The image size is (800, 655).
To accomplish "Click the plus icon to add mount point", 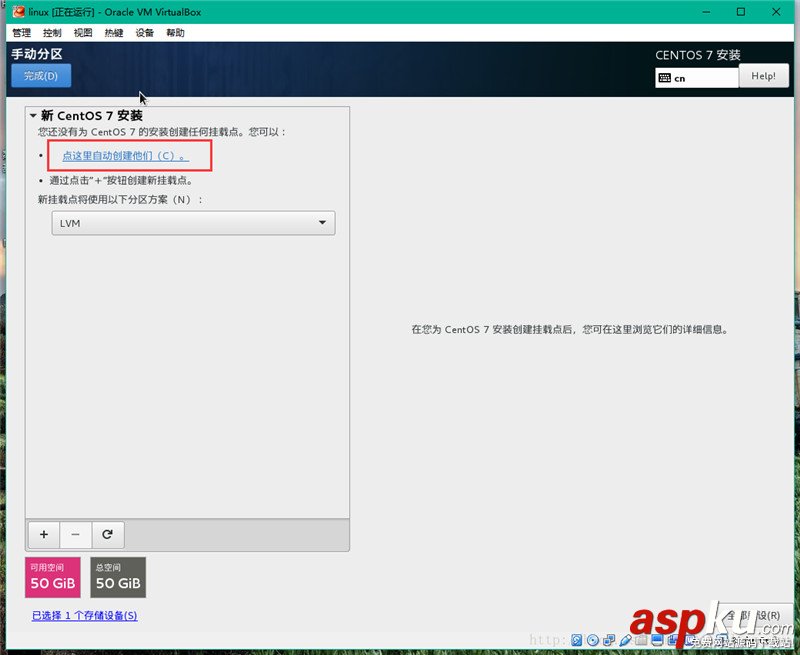I will [x=44, y=535].
